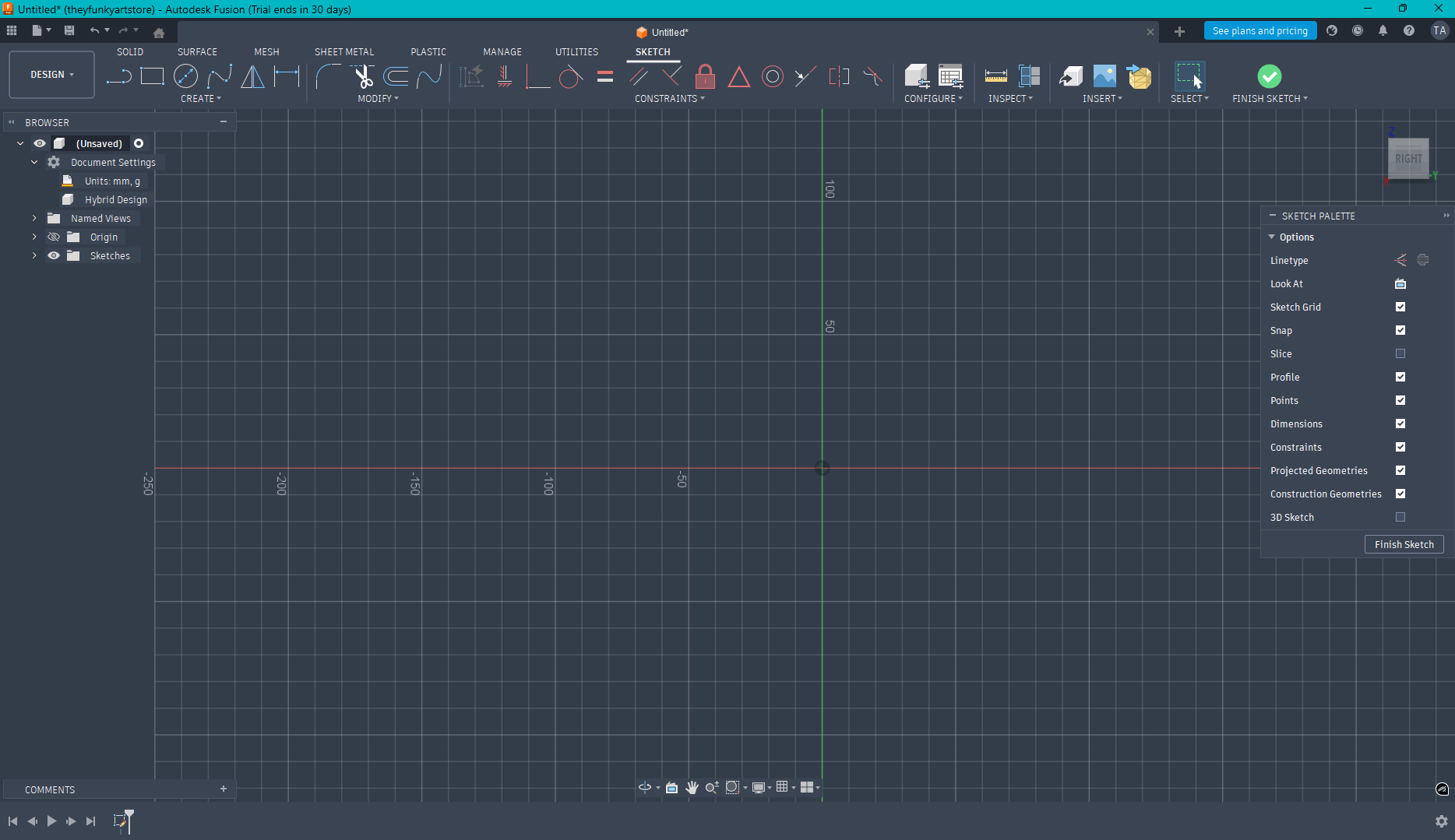Open the notifications bell
The image size is (1455, 840).
click(x=1383, y=30)
